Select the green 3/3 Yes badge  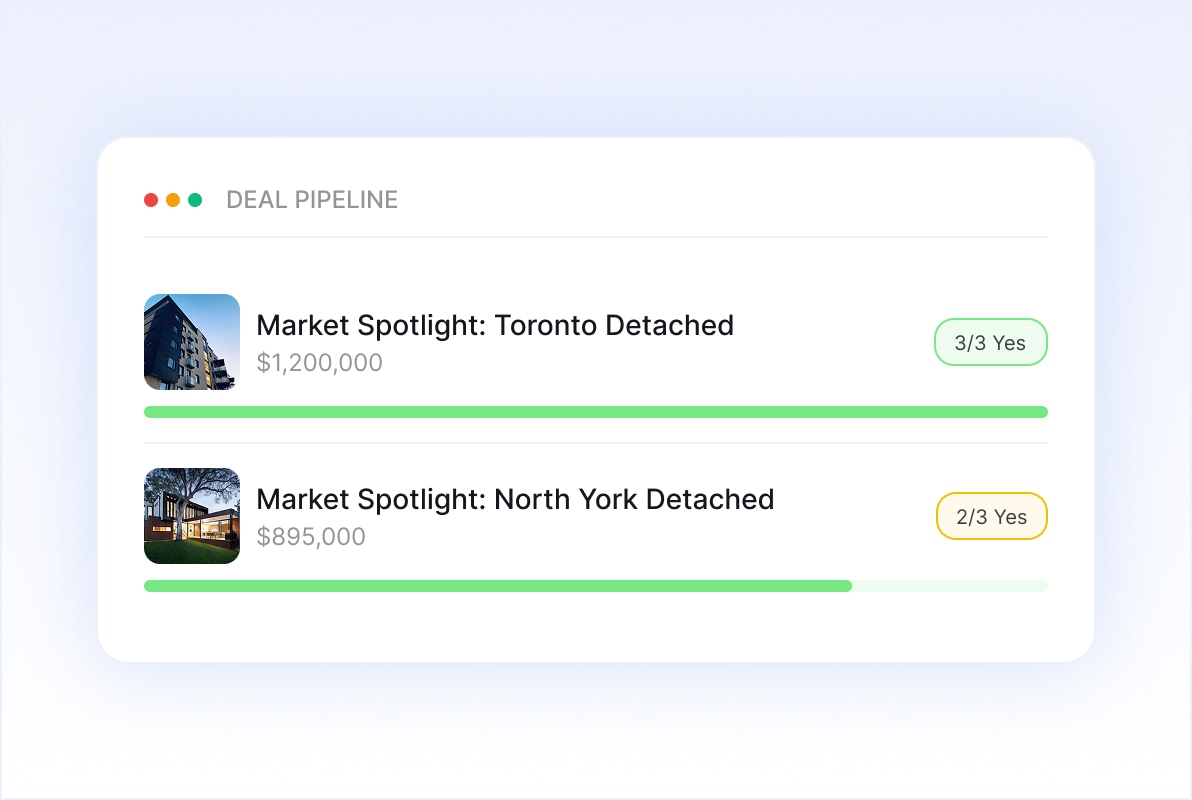click(x=990, y=342)
